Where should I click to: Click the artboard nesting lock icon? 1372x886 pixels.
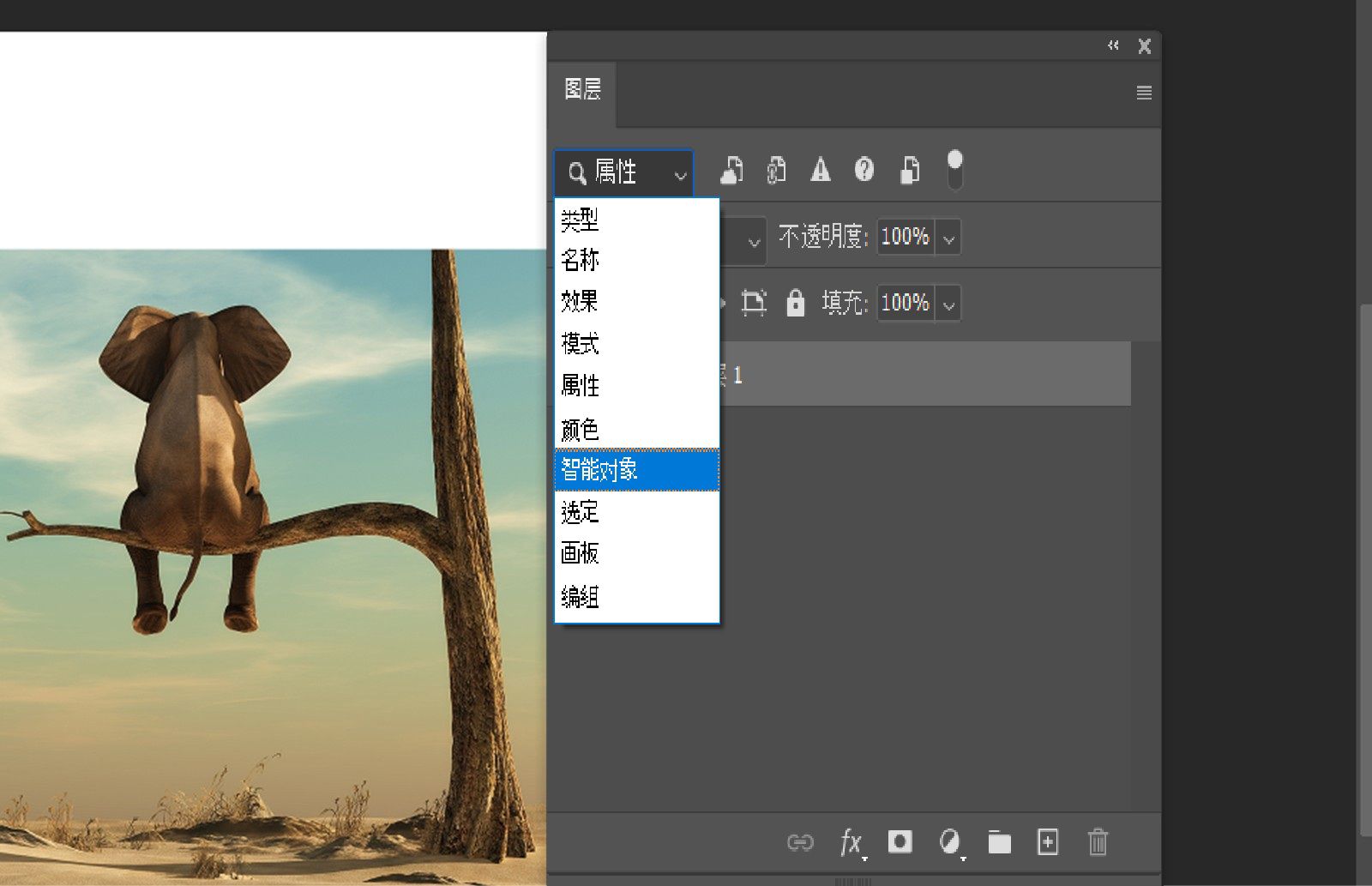pos(754,303)
